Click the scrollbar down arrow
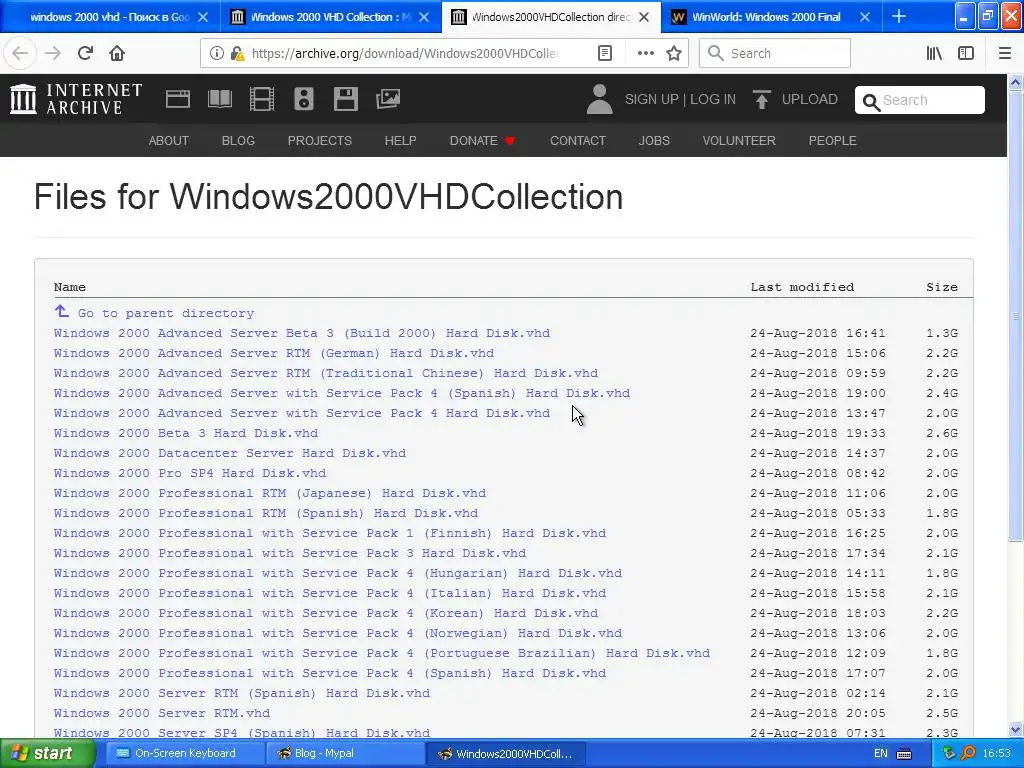This screenshot has height=768, width=1024. coord(1015,729)
